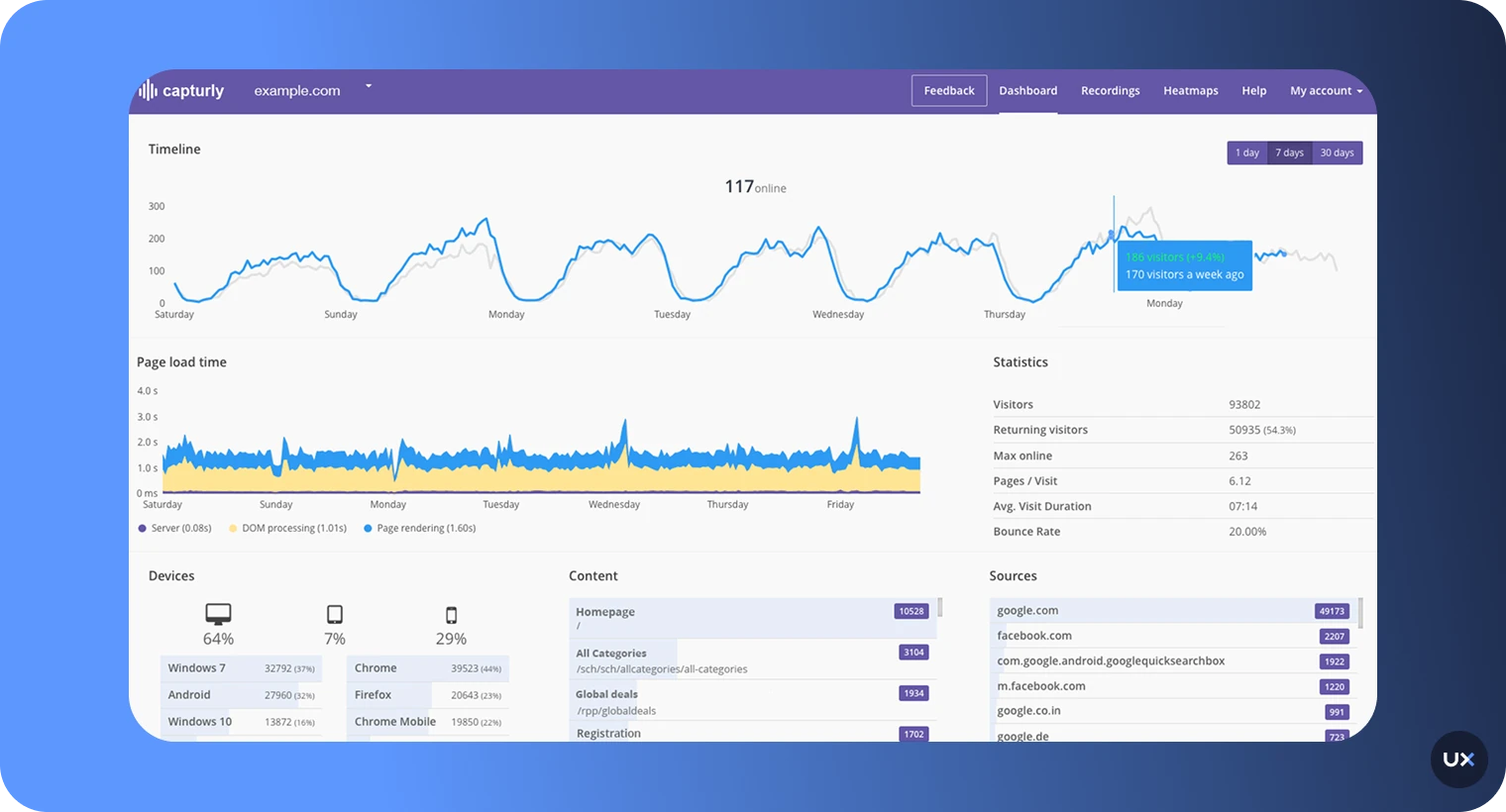Click the Firefox browser row
1506x812 pixels.
(x=428, y=695)
